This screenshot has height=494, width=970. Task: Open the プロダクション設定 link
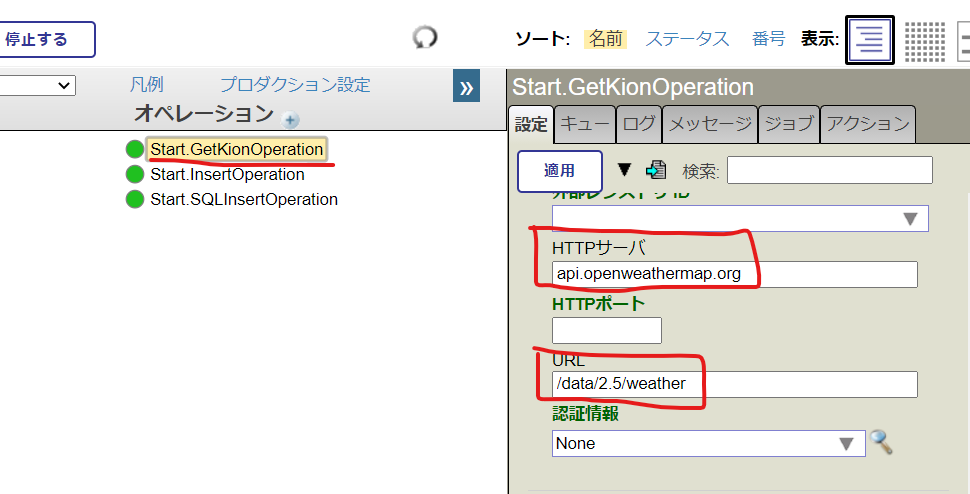tap(295, 85)
